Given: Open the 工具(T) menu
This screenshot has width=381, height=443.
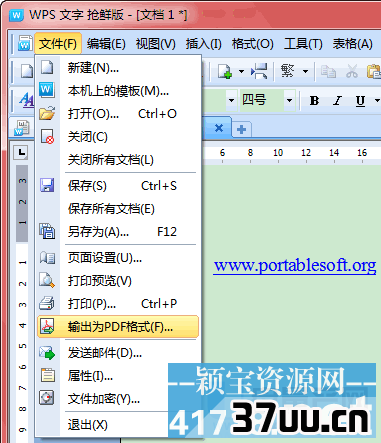Looking at the screenshot, I should coord(303,44).
